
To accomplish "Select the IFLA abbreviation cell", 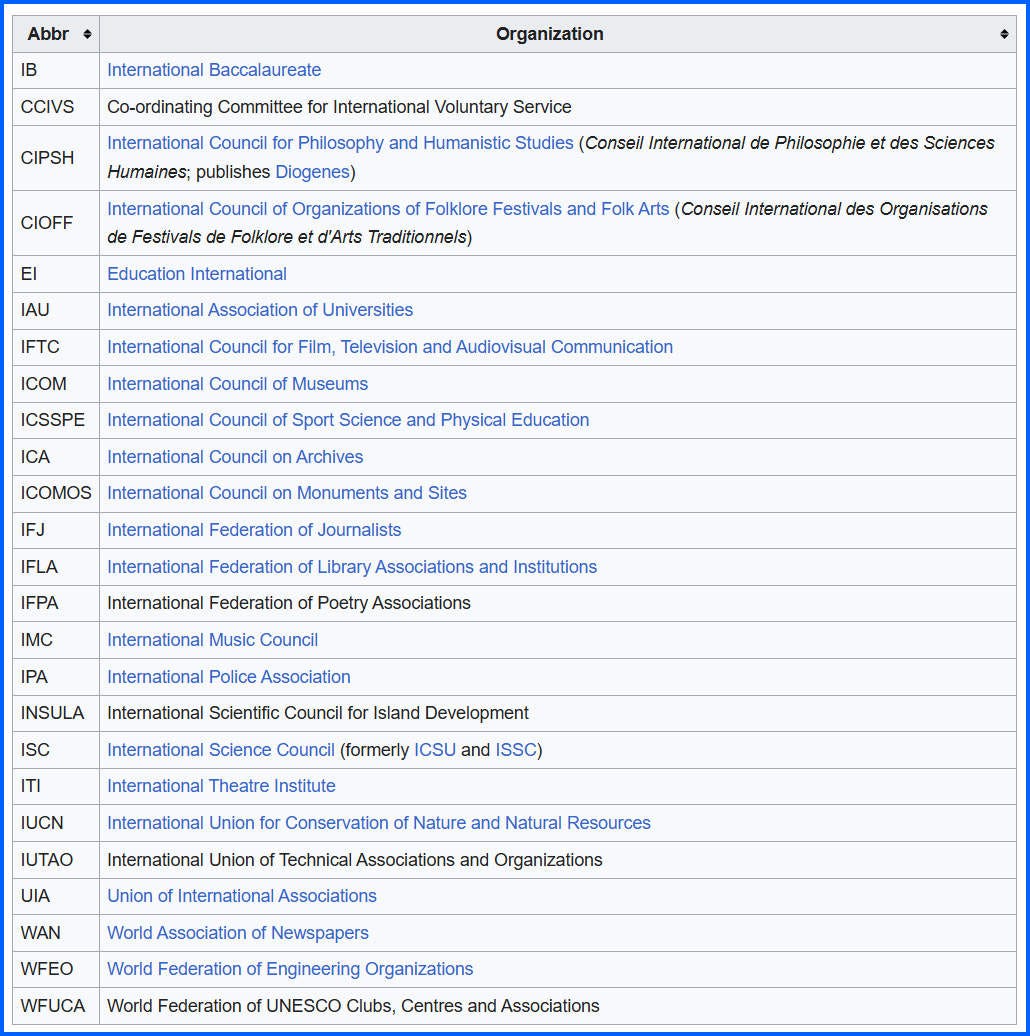I will pyautogui.click(x=55, y=567).
